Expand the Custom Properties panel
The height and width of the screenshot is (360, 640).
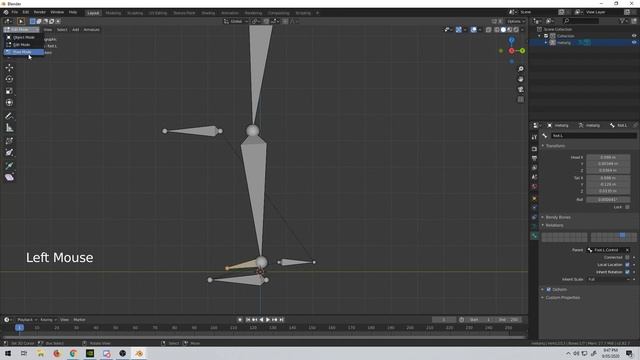(x=562, y=298)
